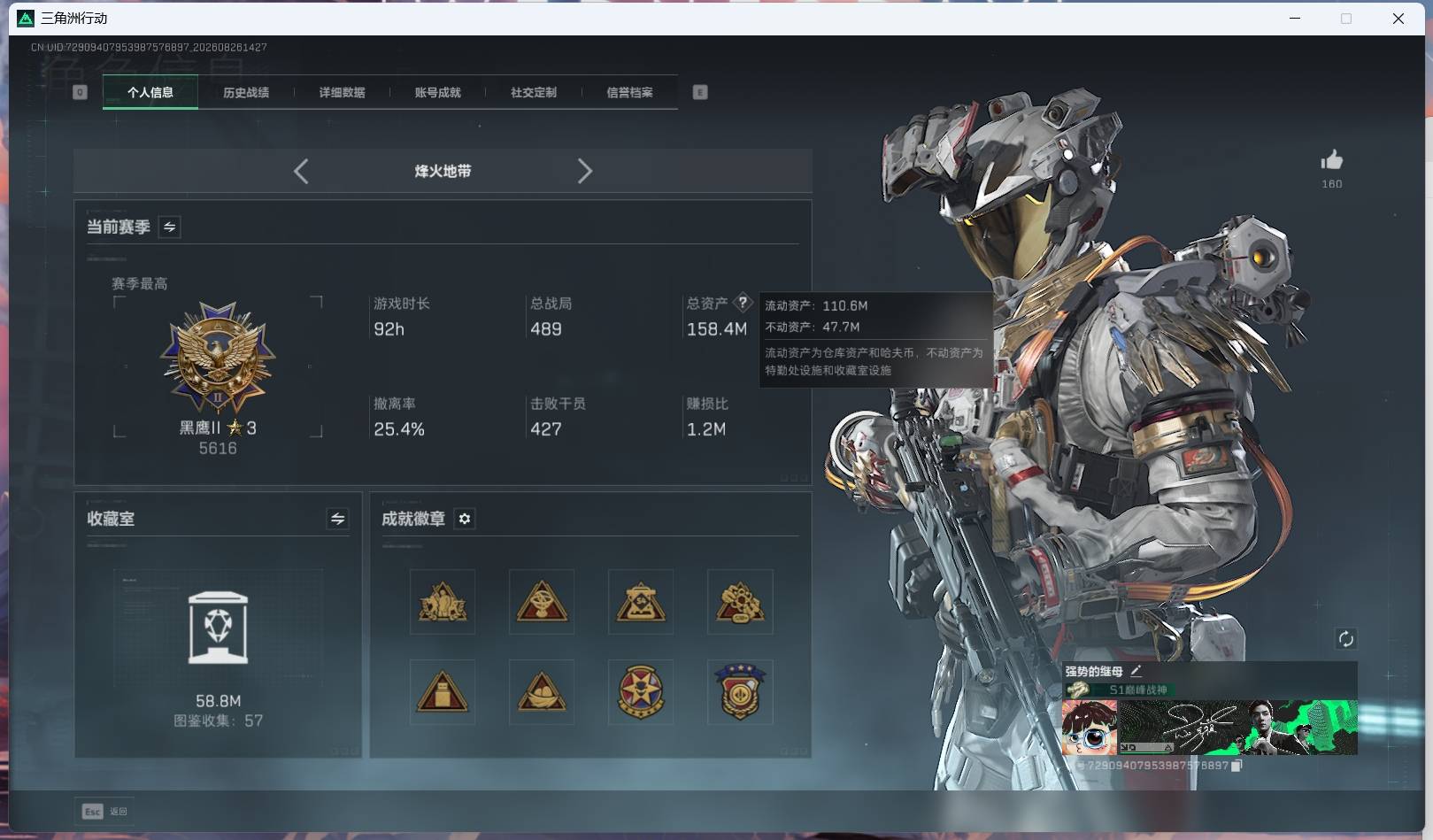Image resolution: width=1433 pixels, height=840 pixels.
Task: Toggle the 收藏室 swap icon
Action: [337, 519]
